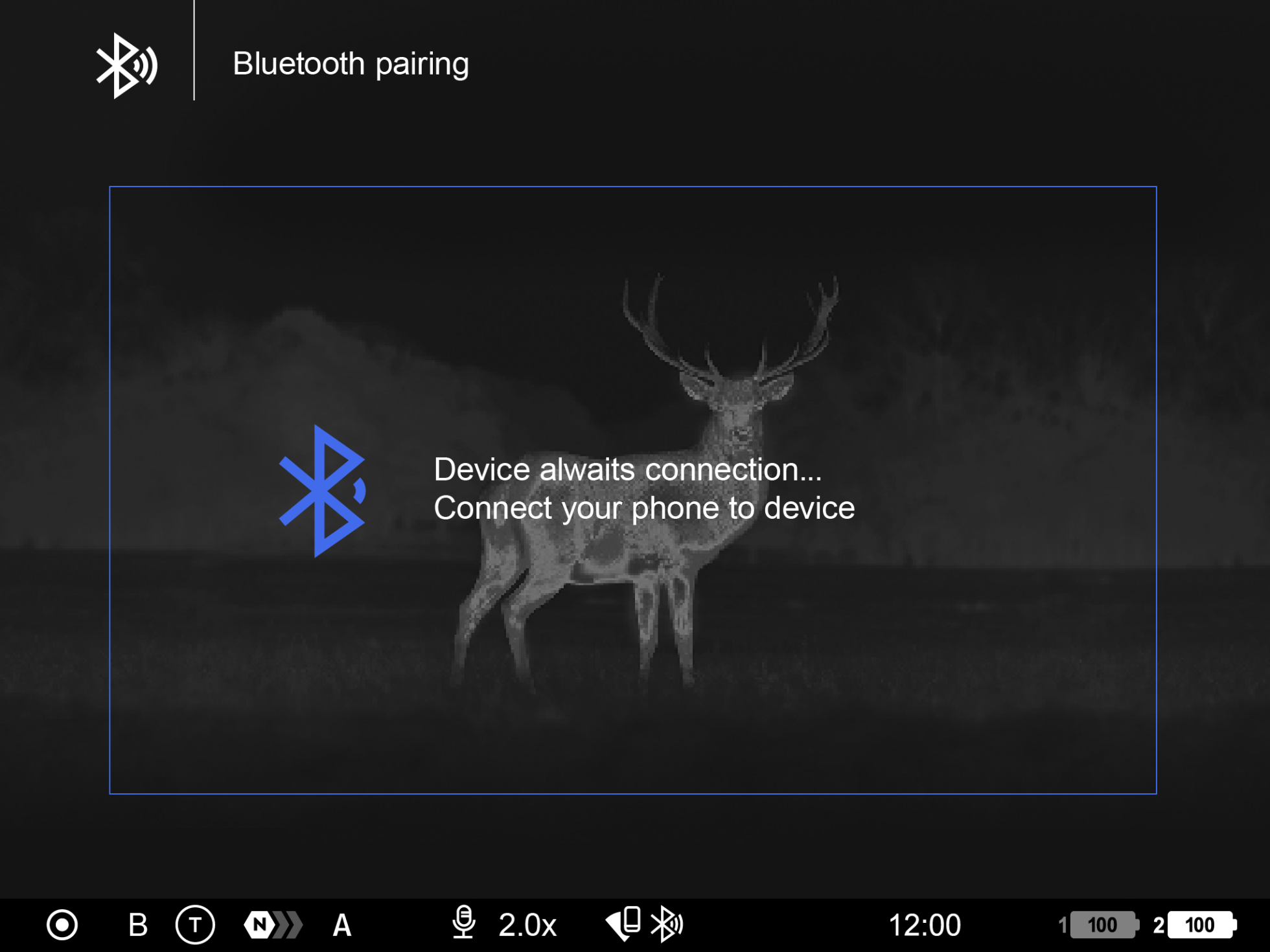This screenshot has width=1270, height=952.
Task: Click the 12:00 clock display
Action: pyautogui.click(x=924, y=925)
